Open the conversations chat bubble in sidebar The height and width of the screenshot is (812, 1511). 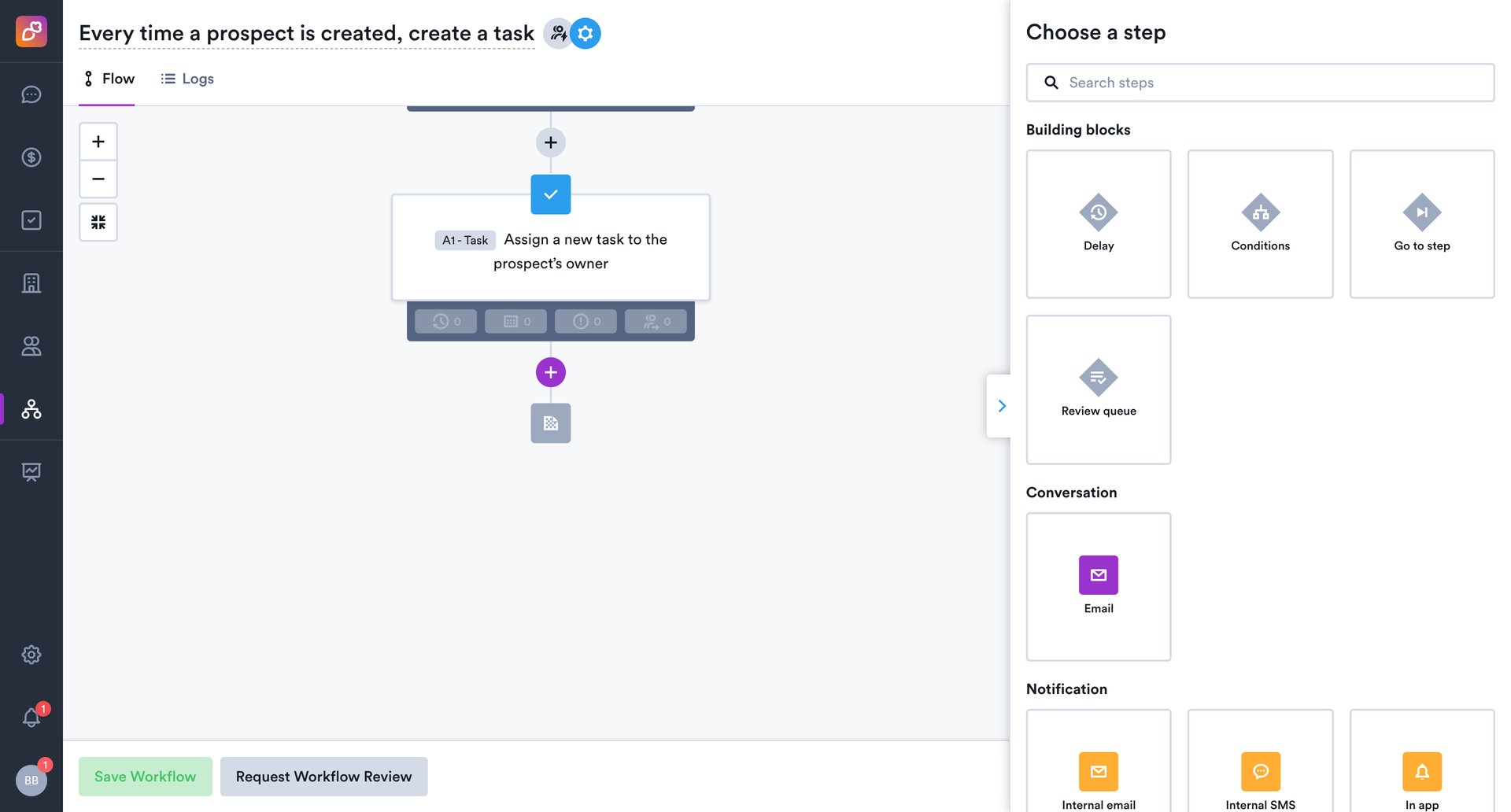click(31, 94)
